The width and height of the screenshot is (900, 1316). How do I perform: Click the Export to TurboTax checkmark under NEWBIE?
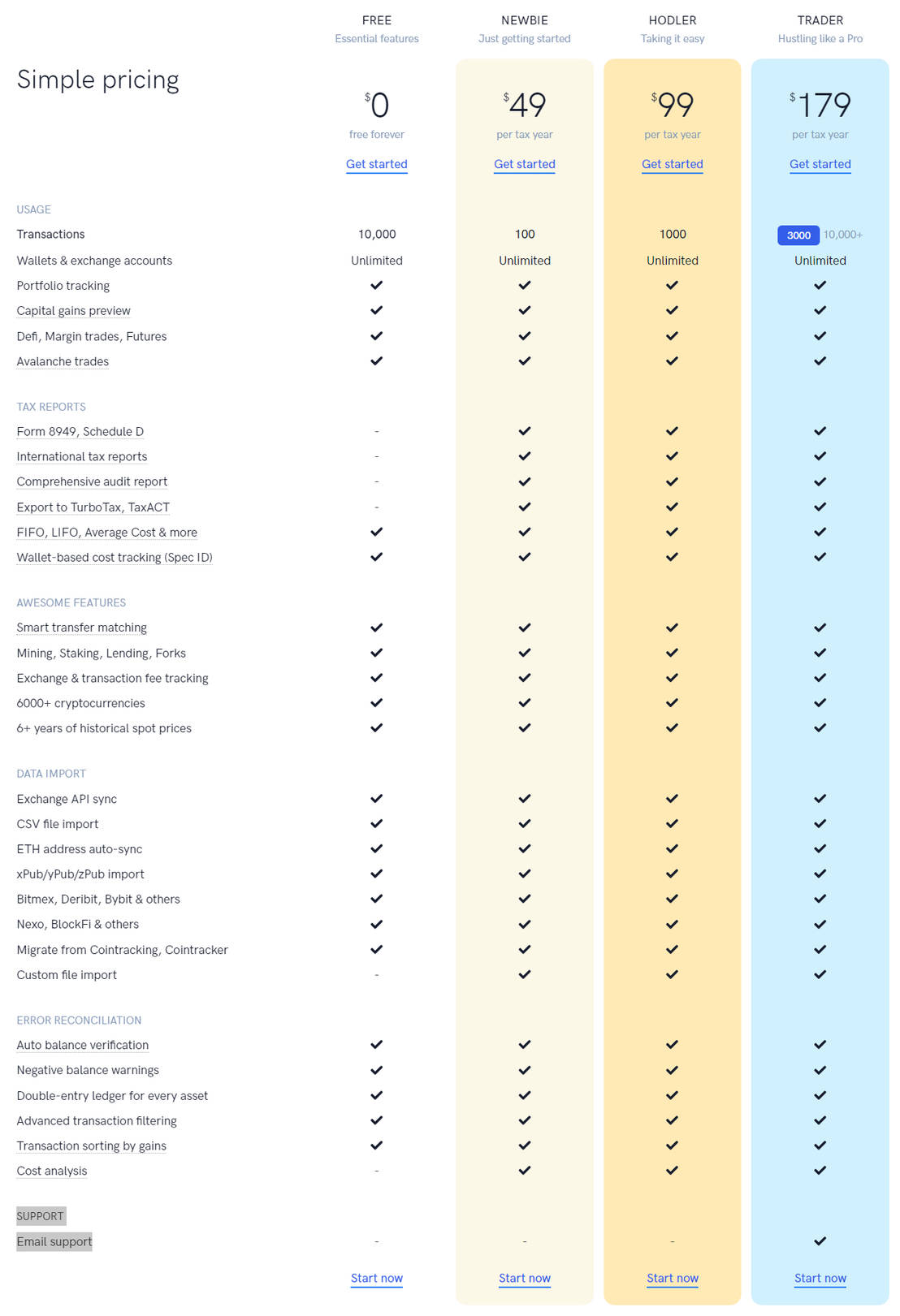(x=525, y=507)
